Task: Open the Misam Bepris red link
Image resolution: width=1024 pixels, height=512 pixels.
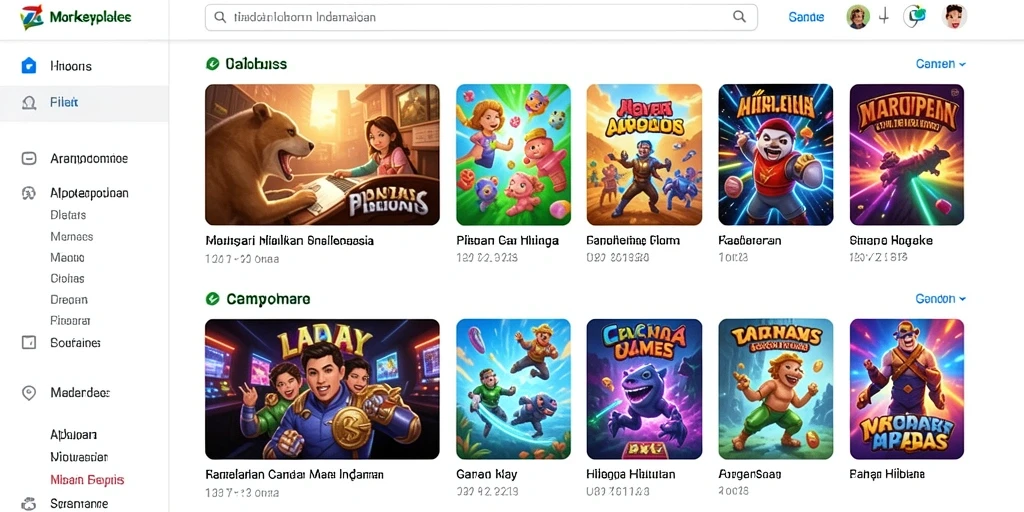Action: tap(87, 480)
